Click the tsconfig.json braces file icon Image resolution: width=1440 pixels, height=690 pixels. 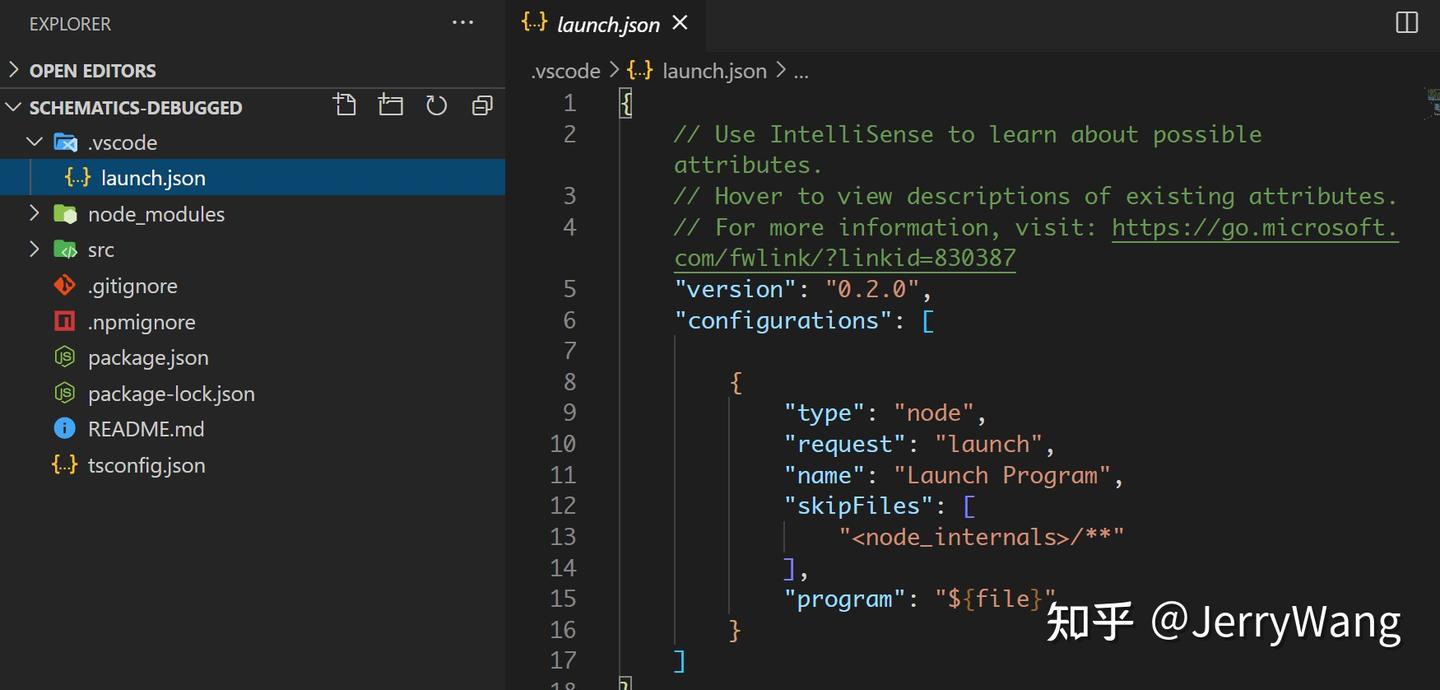(65, 465)
